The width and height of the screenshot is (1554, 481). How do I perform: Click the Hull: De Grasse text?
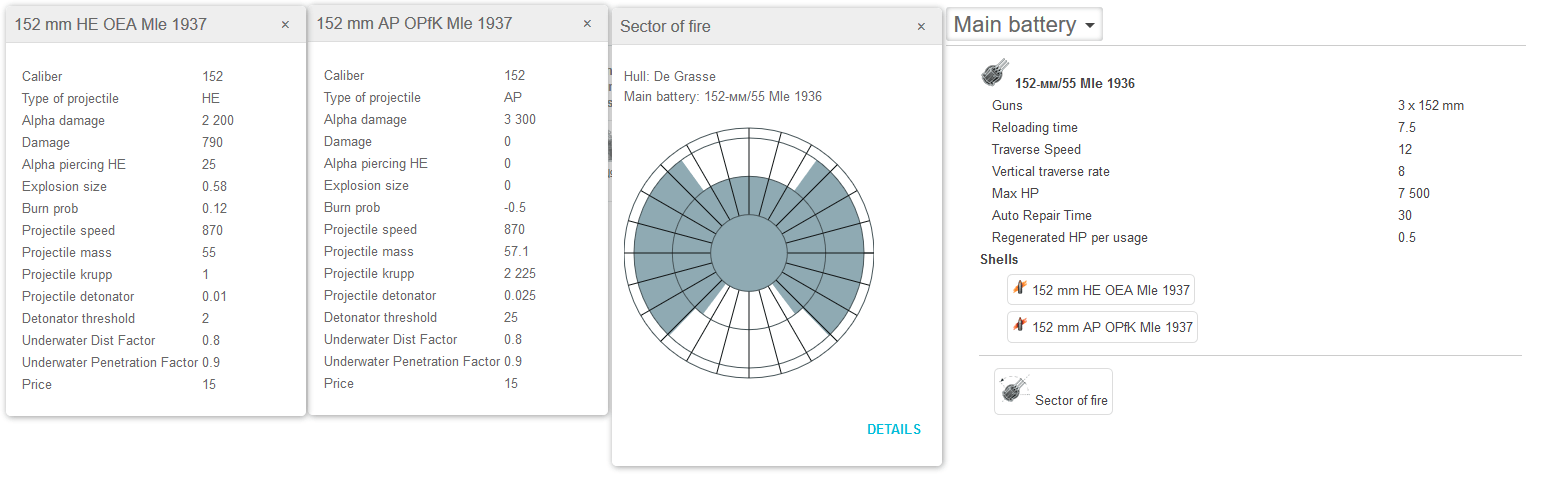click(669, 76)
